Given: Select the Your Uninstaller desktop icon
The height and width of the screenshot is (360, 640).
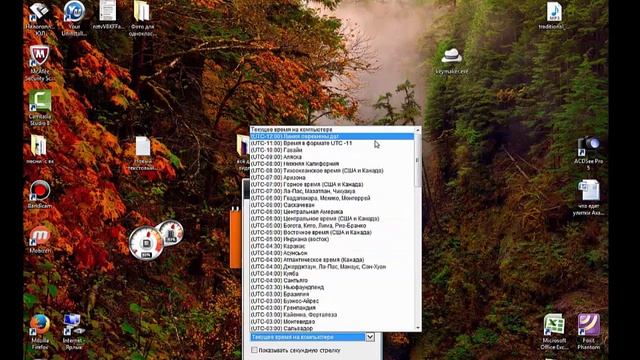Looking at the screenshot, I should tap(74, 12).
